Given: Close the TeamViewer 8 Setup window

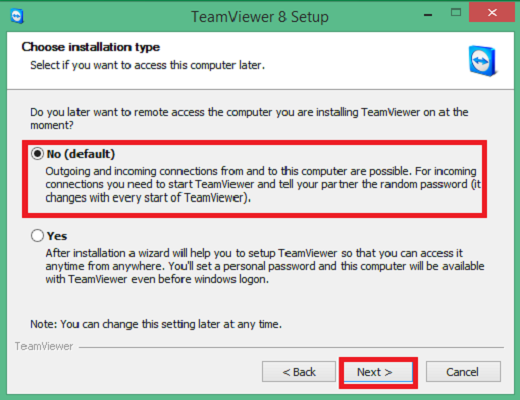Looking at the screenshot, I should click(x=492, y=13).
